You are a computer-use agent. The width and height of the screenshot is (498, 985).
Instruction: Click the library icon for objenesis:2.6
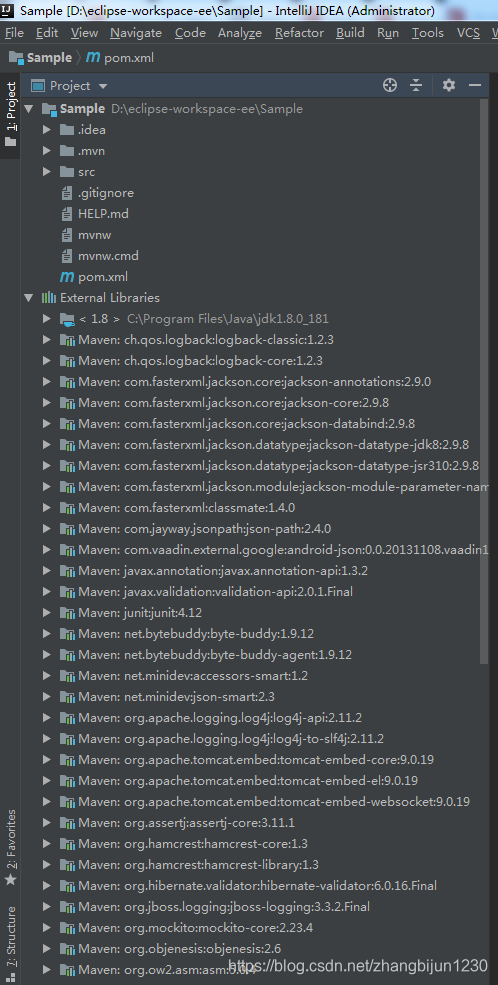tap(67, 949)
